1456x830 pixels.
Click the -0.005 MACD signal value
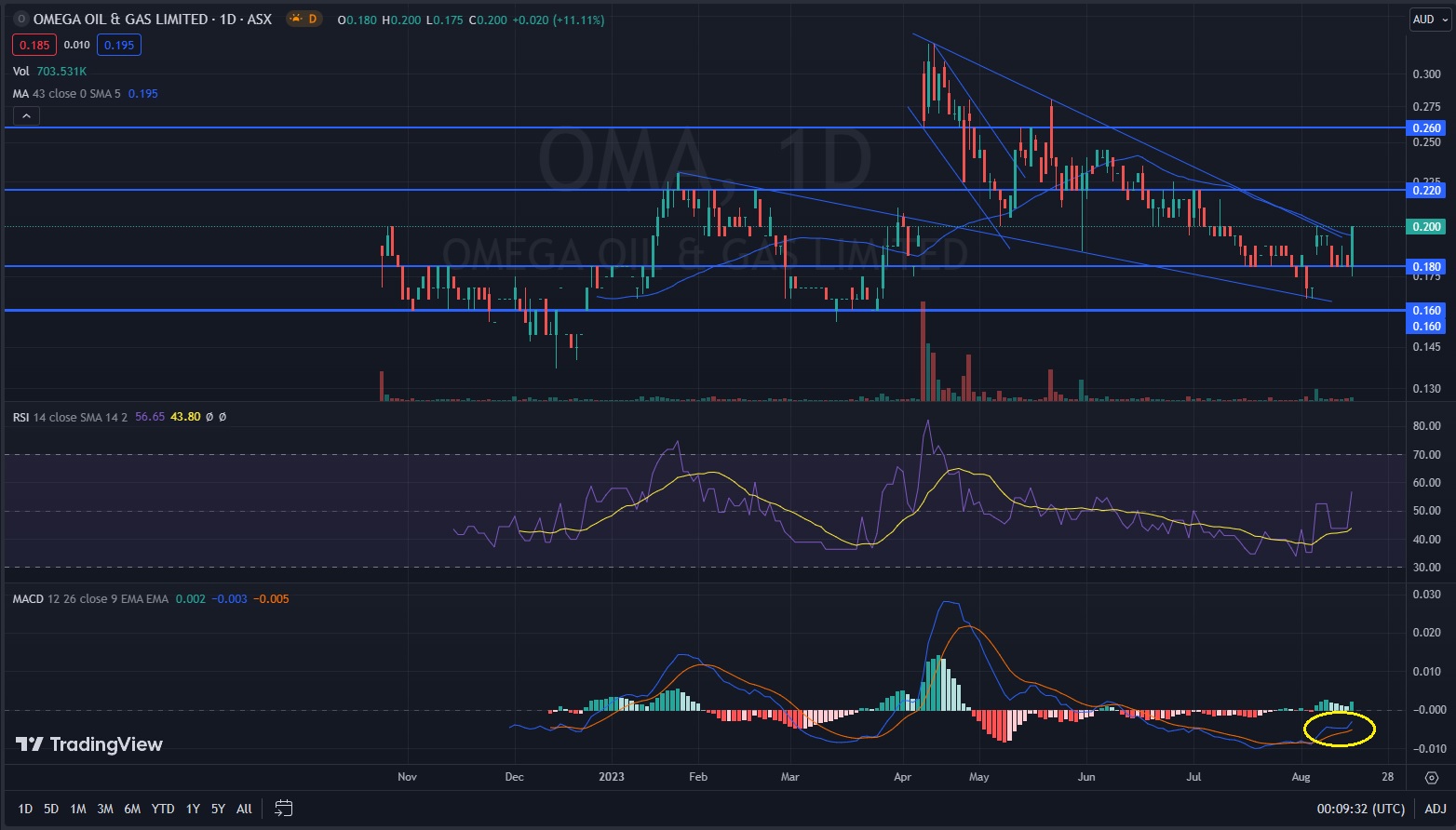click(271, 598)
